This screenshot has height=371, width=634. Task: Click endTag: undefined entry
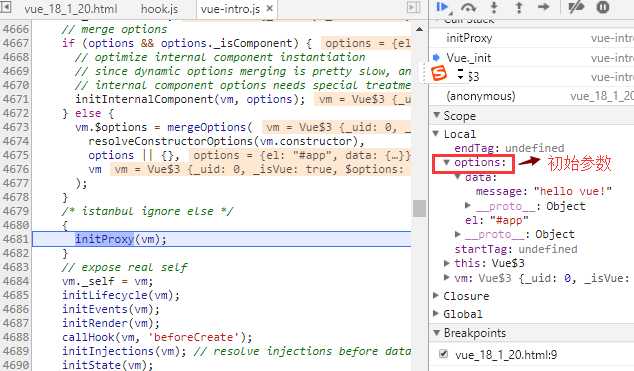pos(509,148)
